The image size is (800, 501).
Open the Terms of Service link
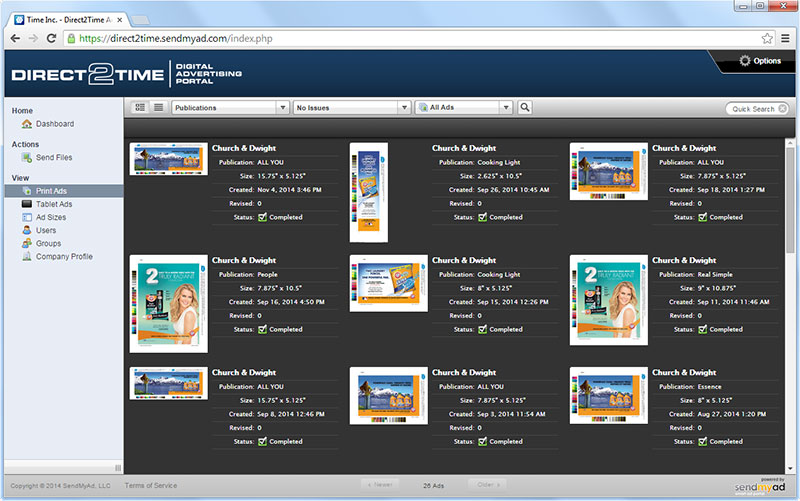click(x=150, y=485)
